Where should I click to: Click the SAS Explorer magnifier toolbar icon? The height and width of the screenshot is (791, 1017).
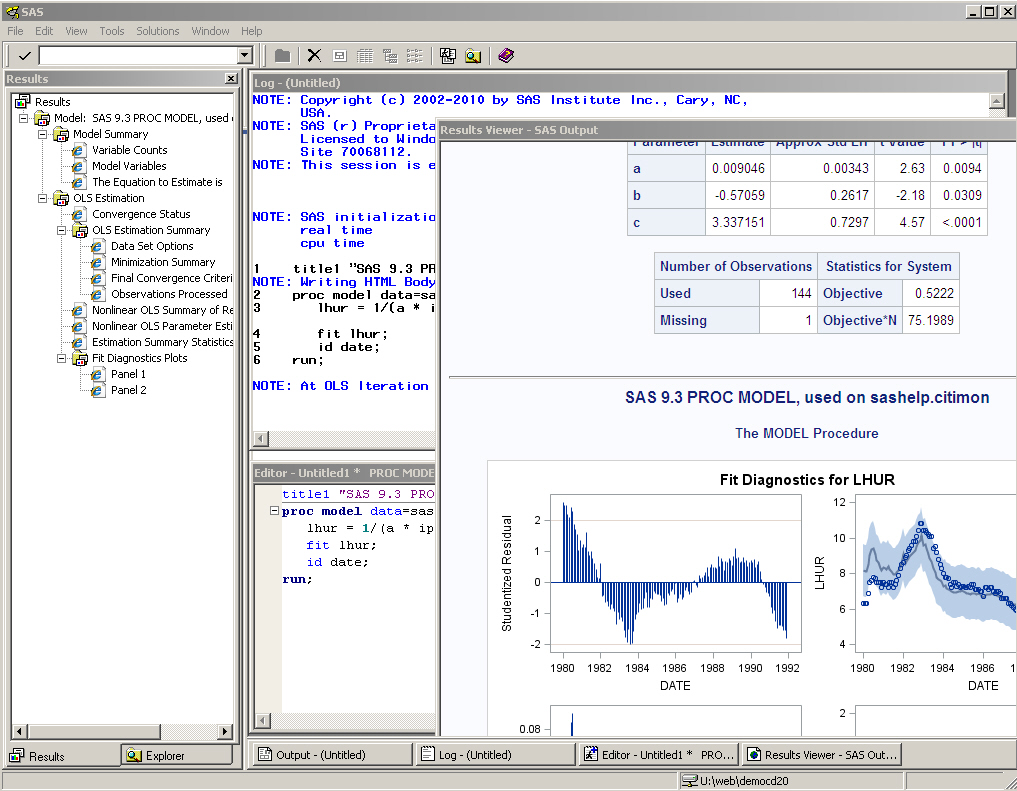[x=473, y=56]
